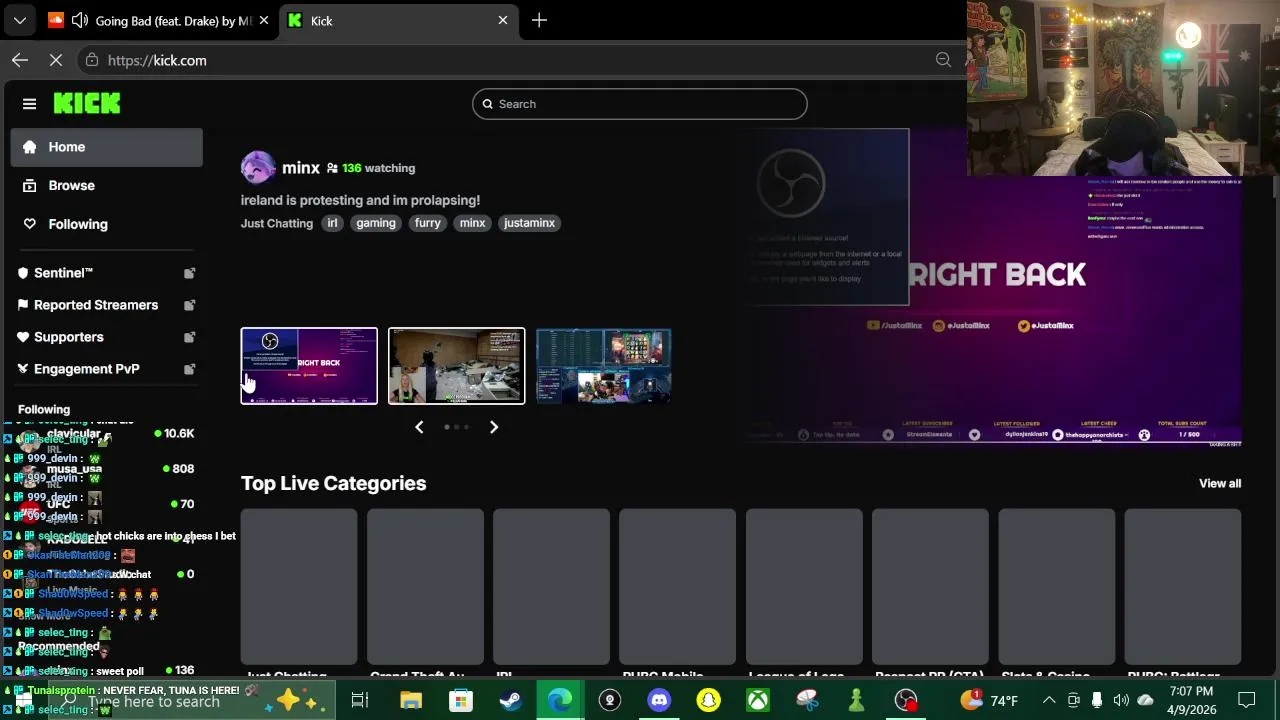Viewport: 1280px width, 720px height.
Task: Click external link icon beside Supporters
Action: tap(190, 337)
